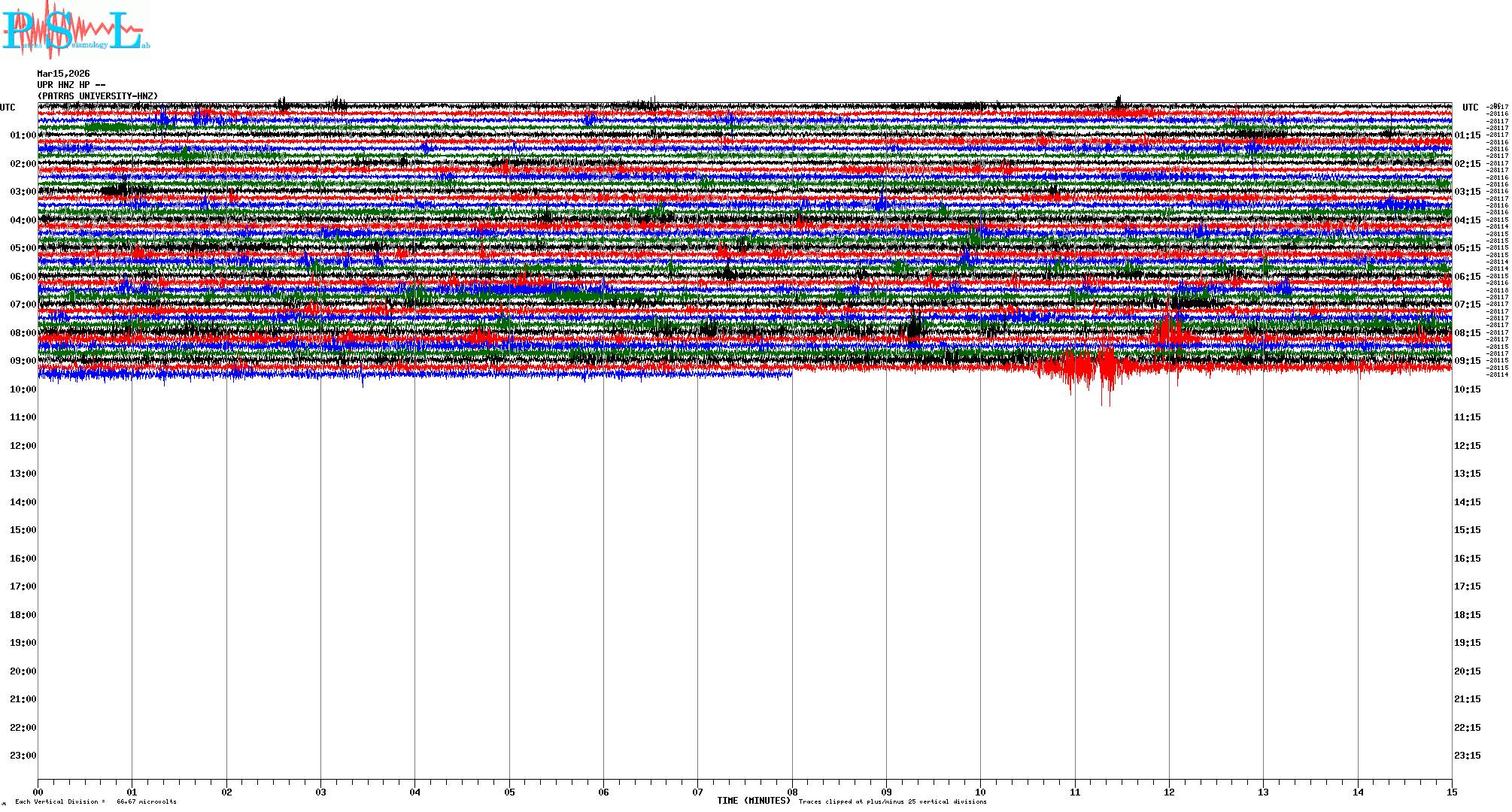Click the 16:15 label on right axis
The image size is (1512, 812).
tap(1467, 559)
